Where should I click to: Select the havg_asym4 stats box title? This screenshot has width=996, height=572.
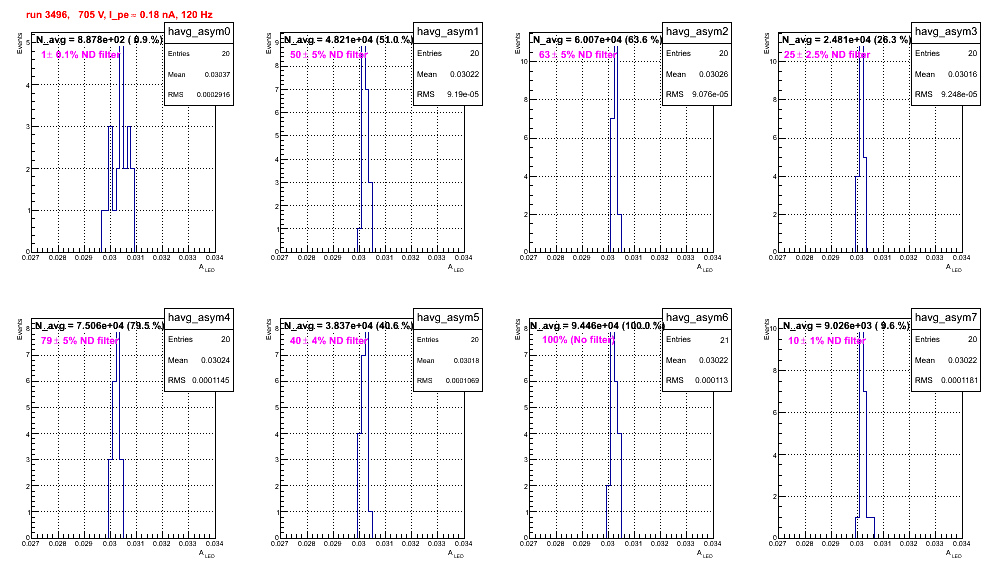click(199, 318)
